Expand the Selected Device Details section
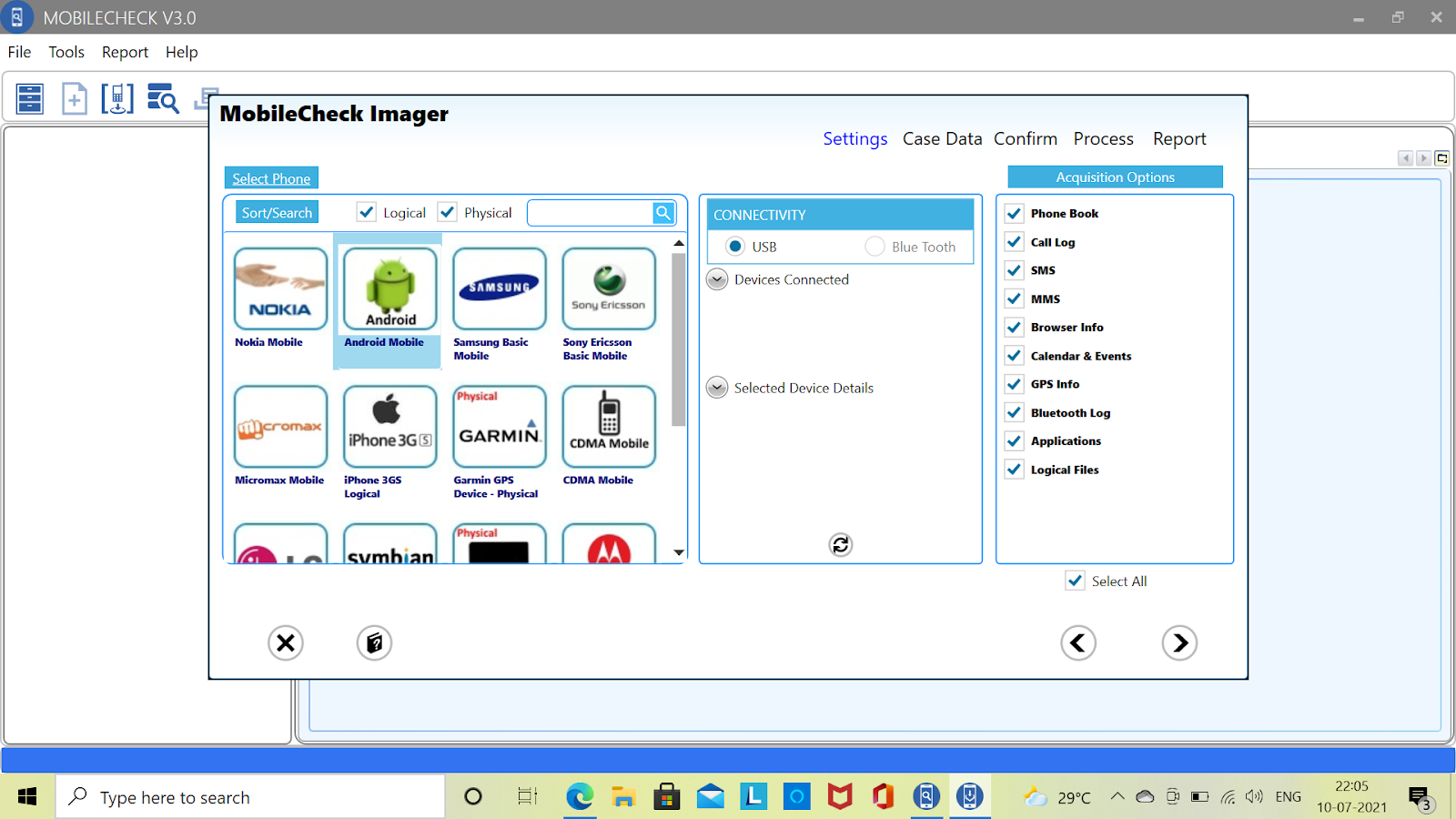 (x=717, y=388)
